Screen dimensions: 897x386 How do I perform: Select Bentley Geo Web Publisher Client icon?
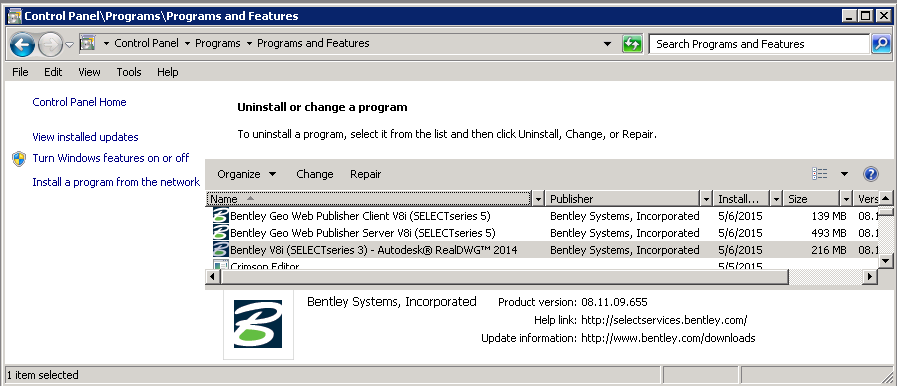(220, 216)
